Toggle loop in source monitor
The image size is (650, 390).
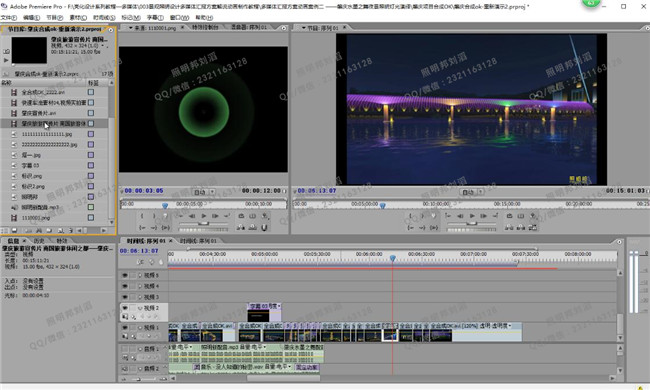click(x=241, y=216)
